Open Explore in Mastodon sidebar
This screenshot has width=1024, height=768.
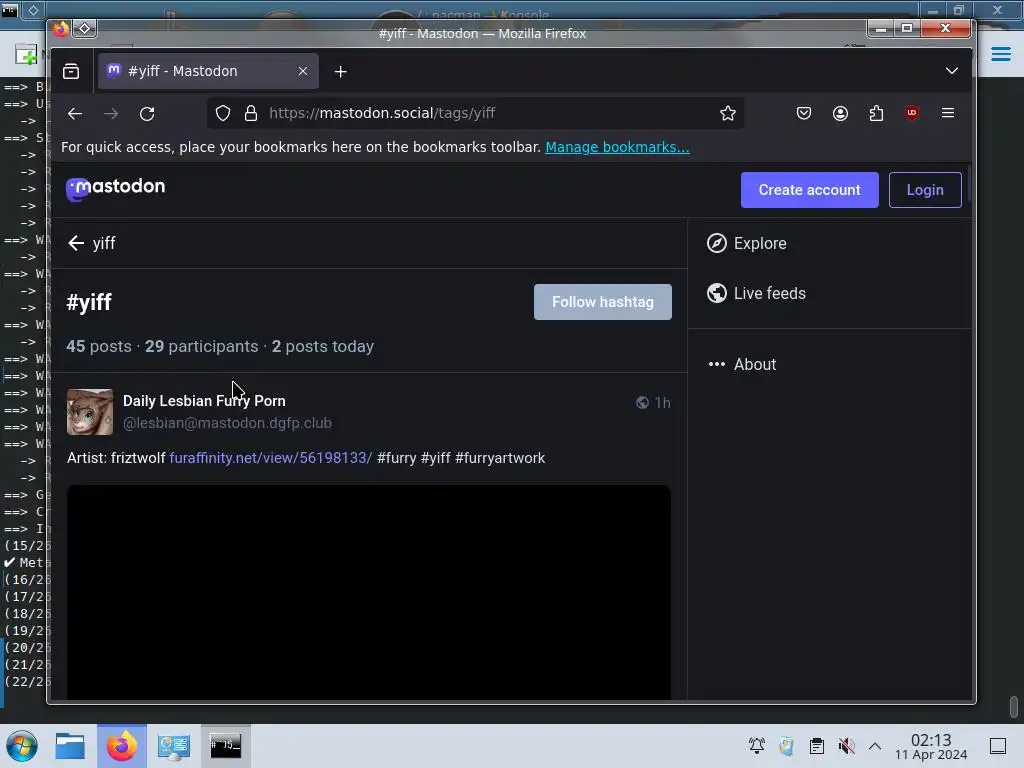[746, 243]
